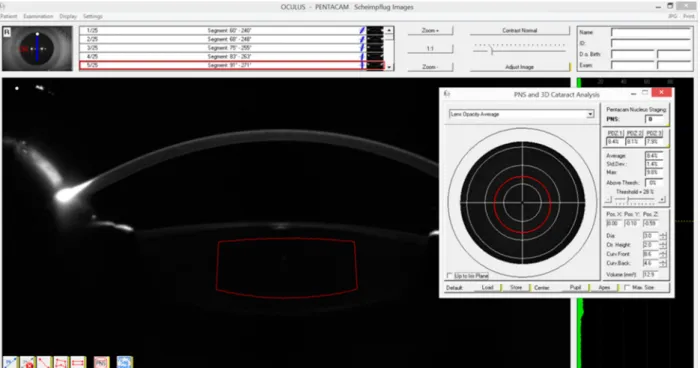Click the delete measurement icon with red X
Screen dimensions: 700x368
click(x=27, y=362)
